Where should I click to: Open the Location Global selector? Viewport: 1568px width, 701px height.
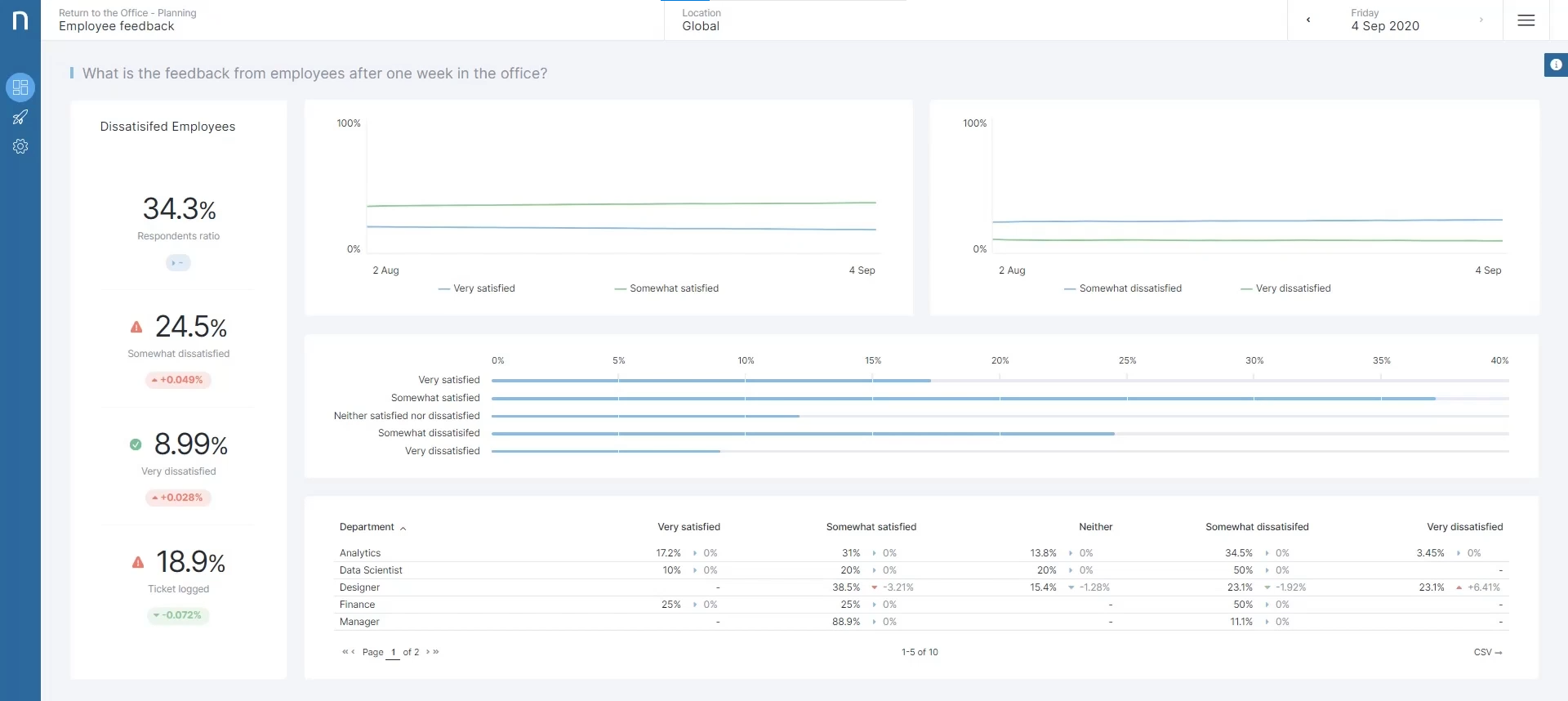(x=702, y=20)
